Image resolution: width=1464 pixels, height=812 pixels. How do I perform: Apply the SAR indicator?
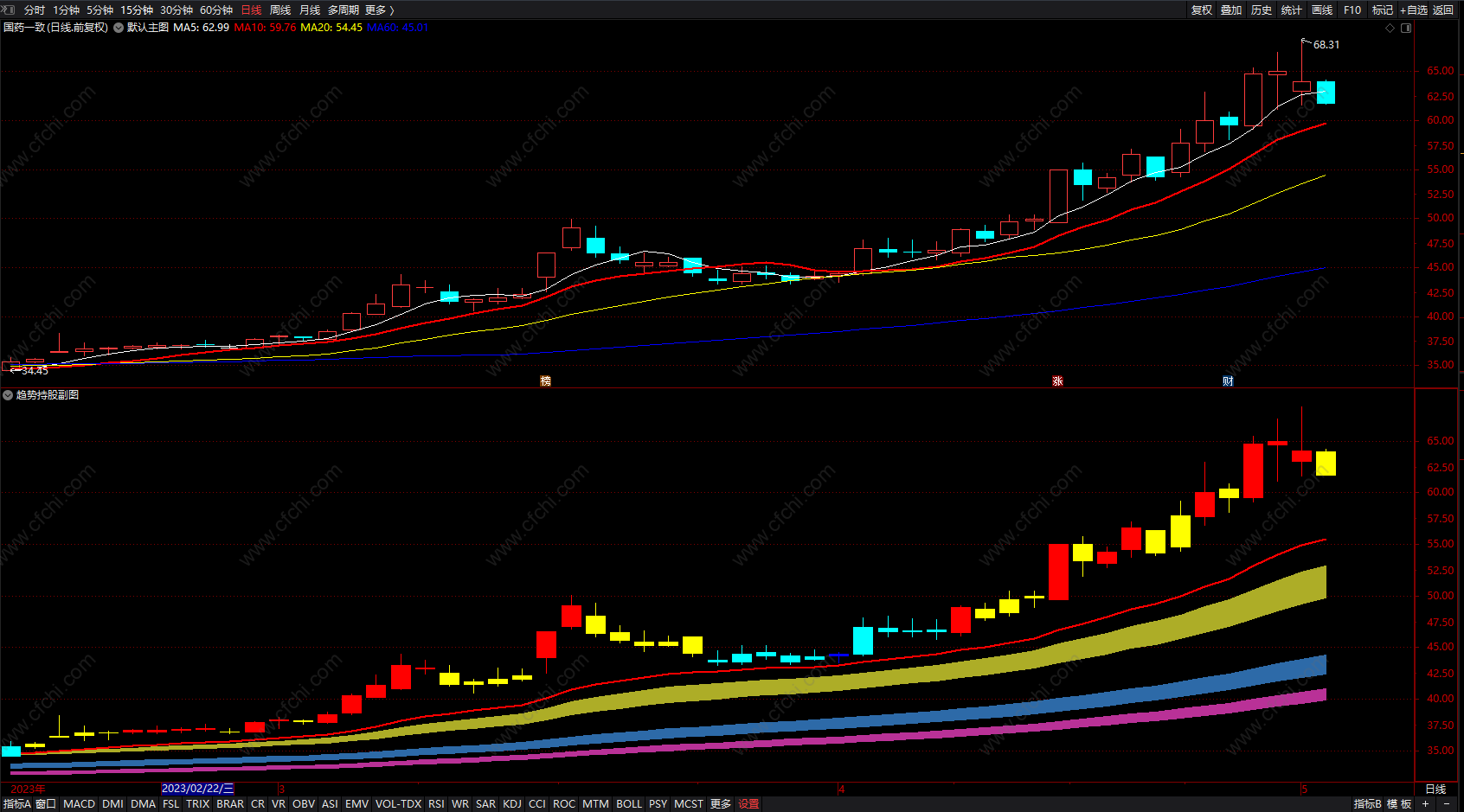tap(485, 804)
